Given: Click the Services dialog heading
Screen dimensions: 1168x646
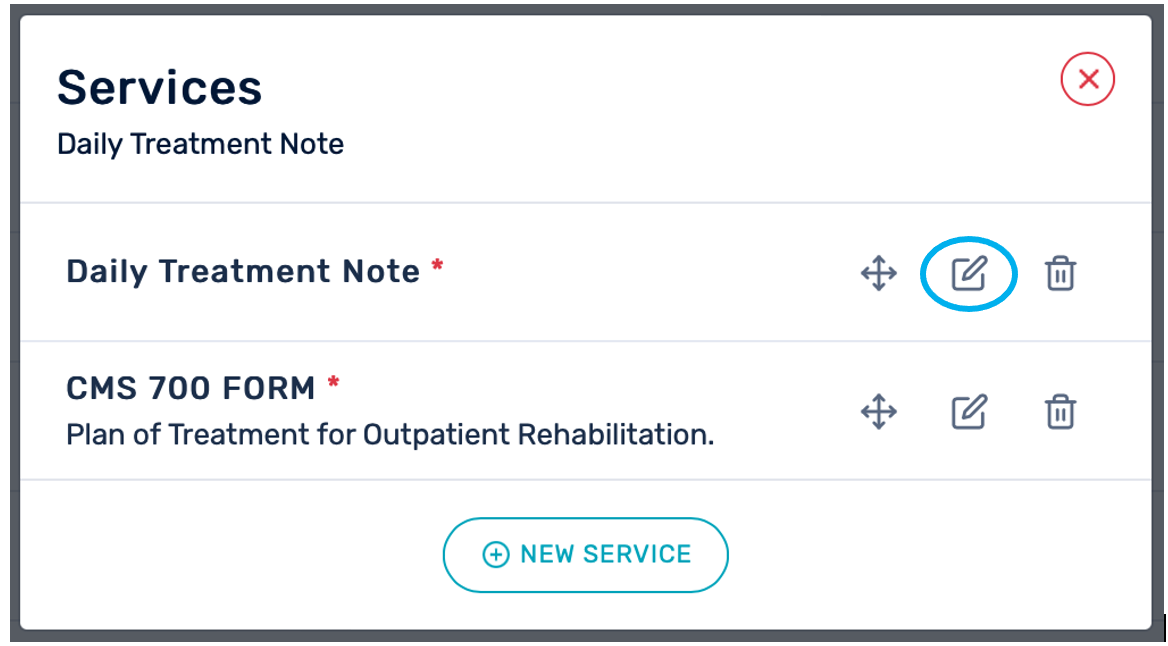Looking at the screenshot, I should pyautogui.click(x=160, y=88).
